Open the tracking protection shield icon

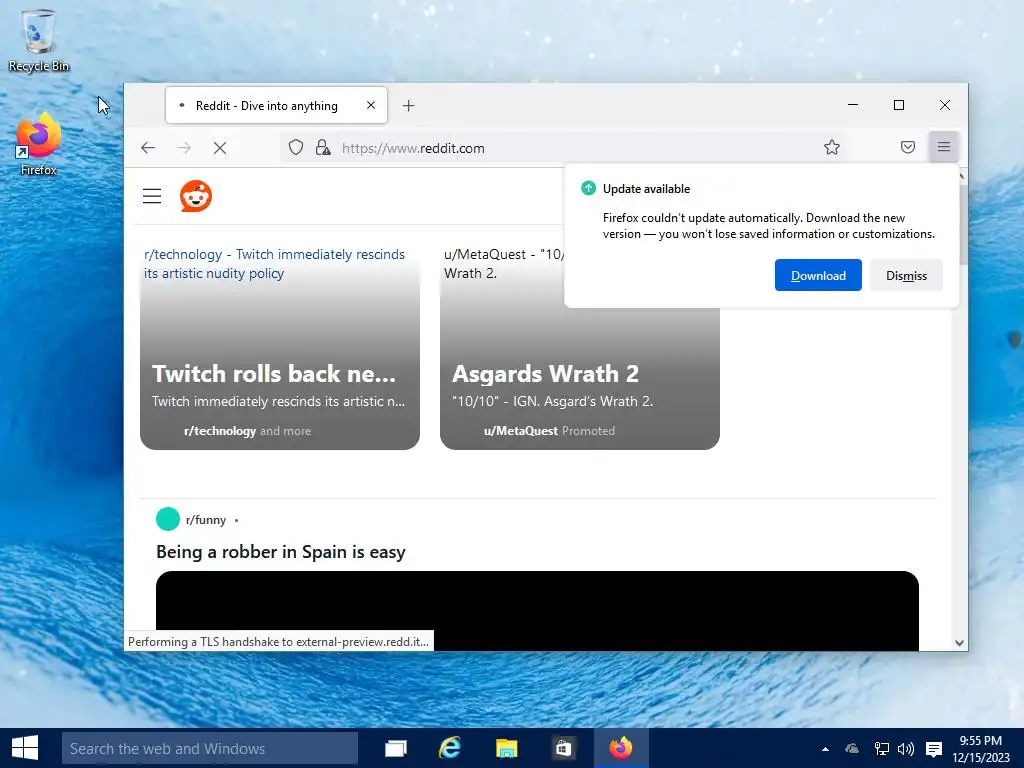coord(296,148)
